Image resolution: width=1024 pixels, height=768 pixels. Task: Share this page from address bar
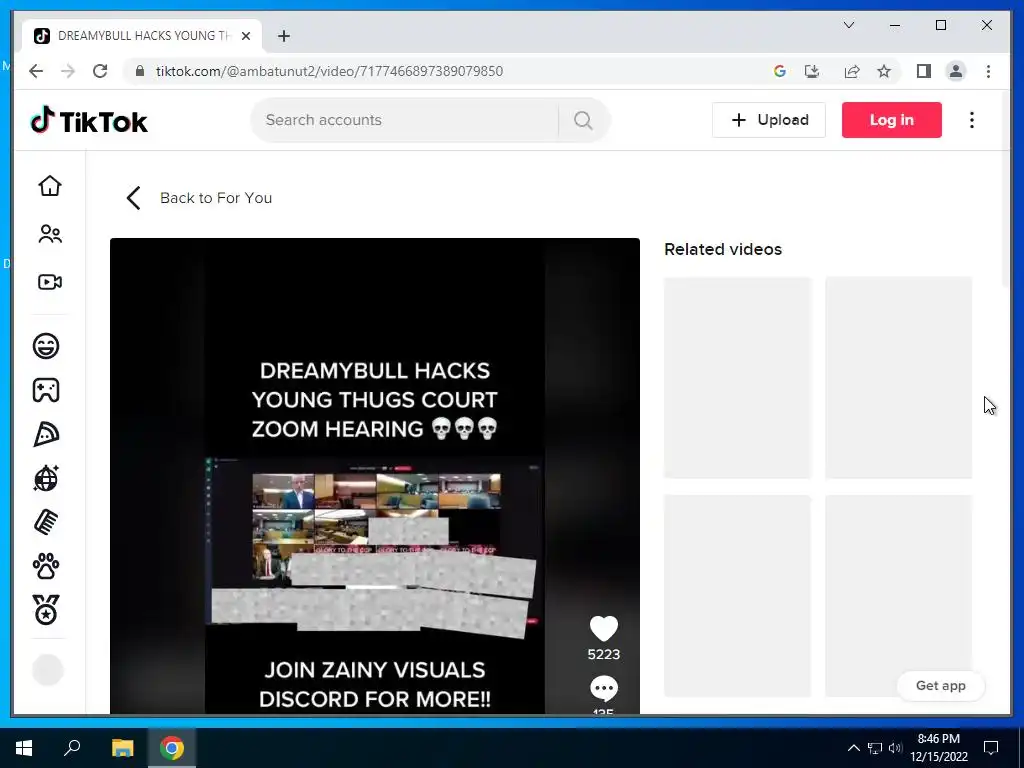(x=852, y=71)
